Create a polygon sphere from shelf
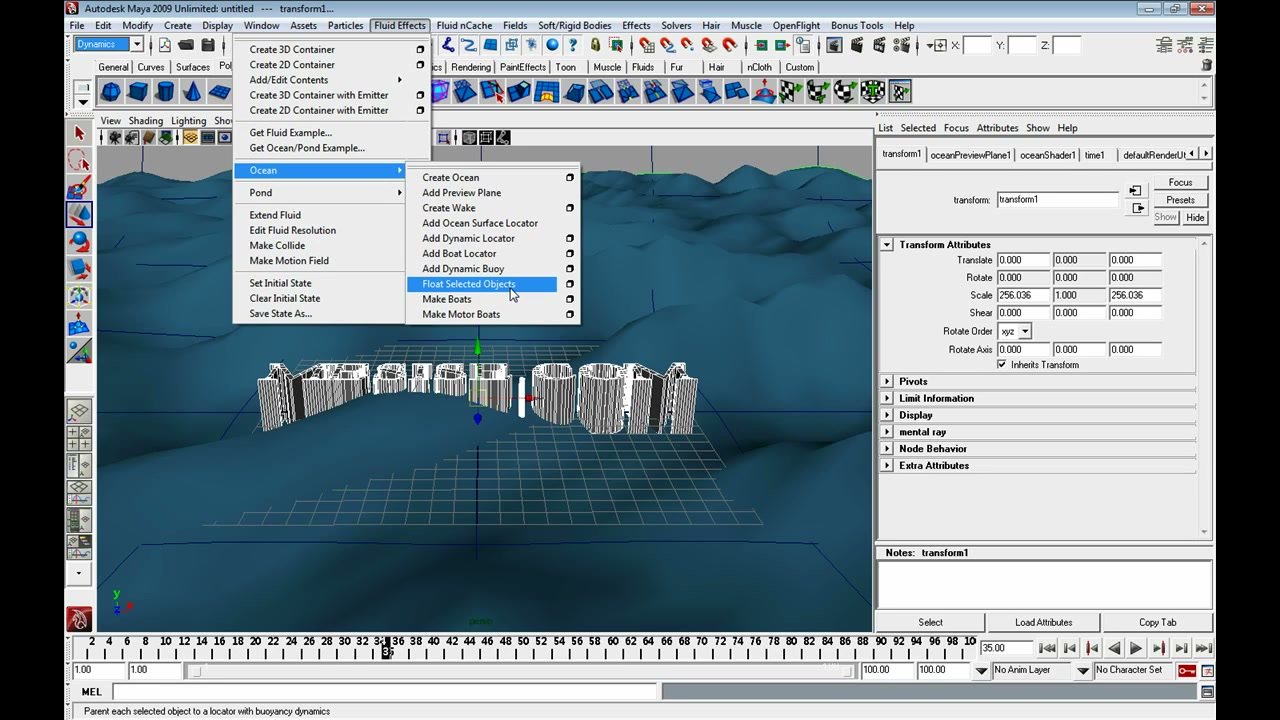Screen dimensions: 1280x720 (x=111, y=92)
